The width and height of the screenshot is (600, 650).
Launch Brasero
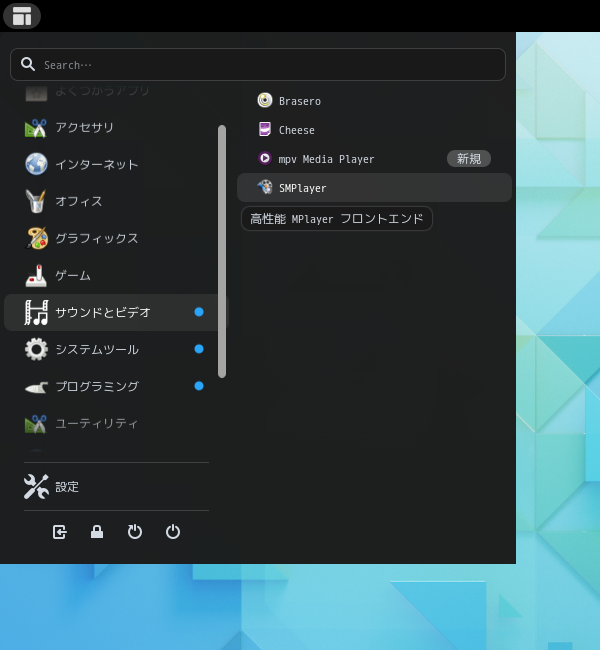tap(374, 101)
